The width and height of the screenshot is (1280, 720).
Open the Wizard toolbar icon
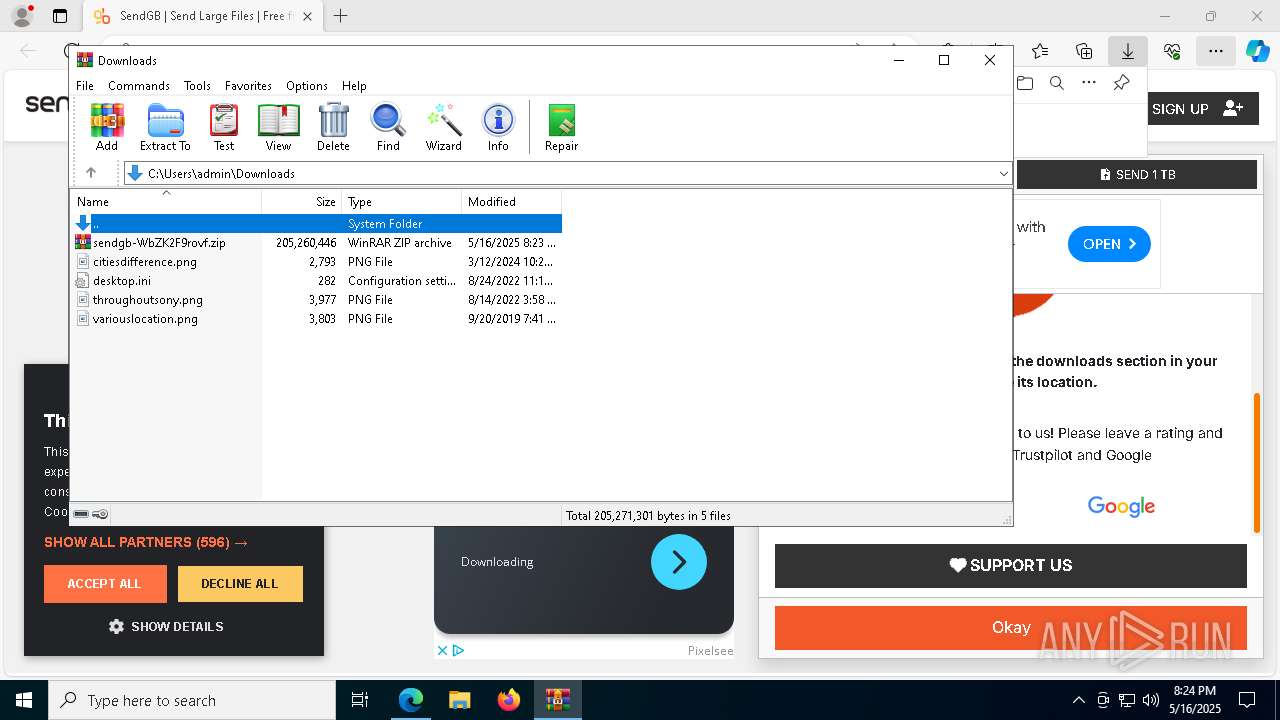tap(443, 127)
